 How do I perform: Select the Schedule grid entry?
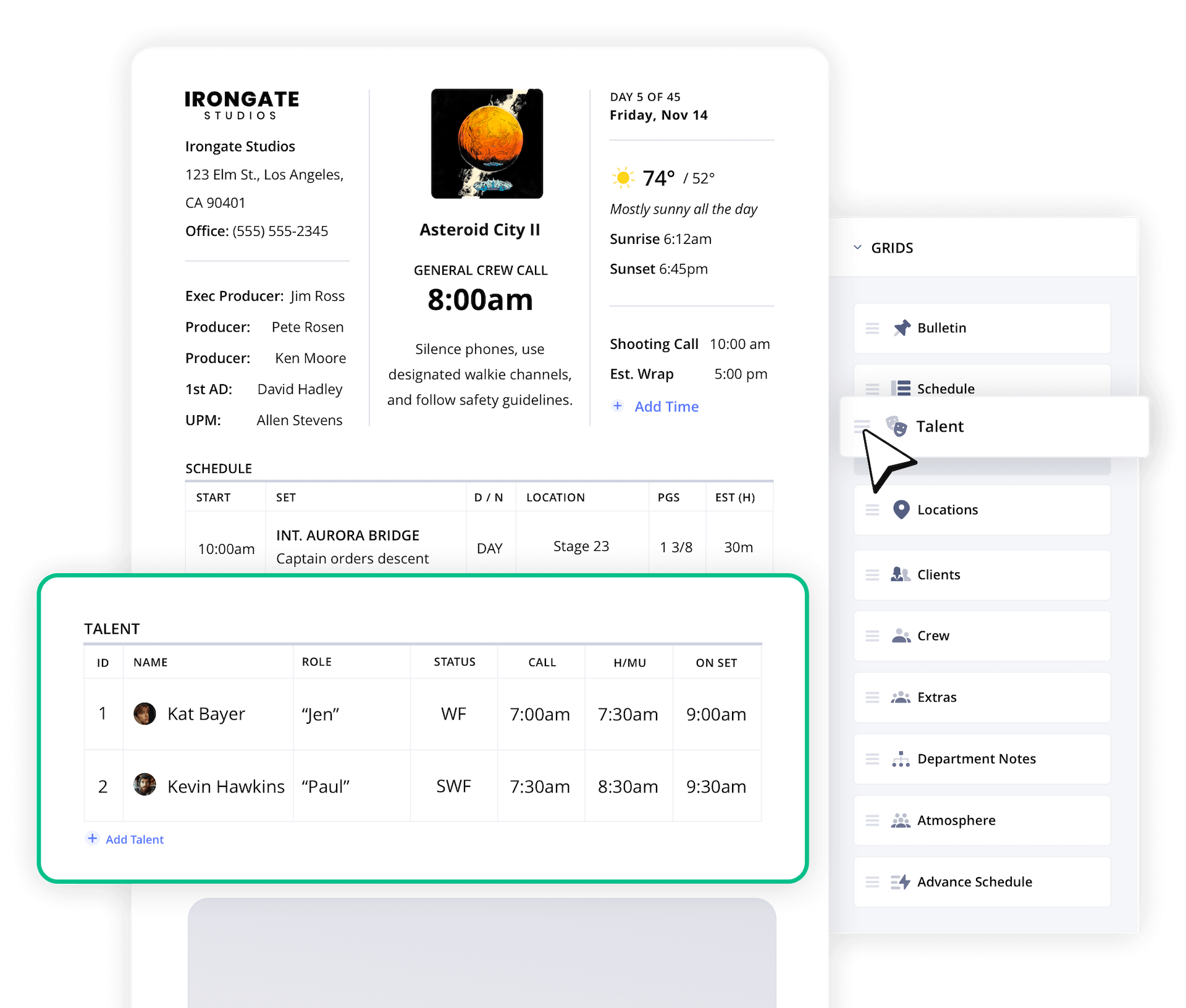[946, 388]
